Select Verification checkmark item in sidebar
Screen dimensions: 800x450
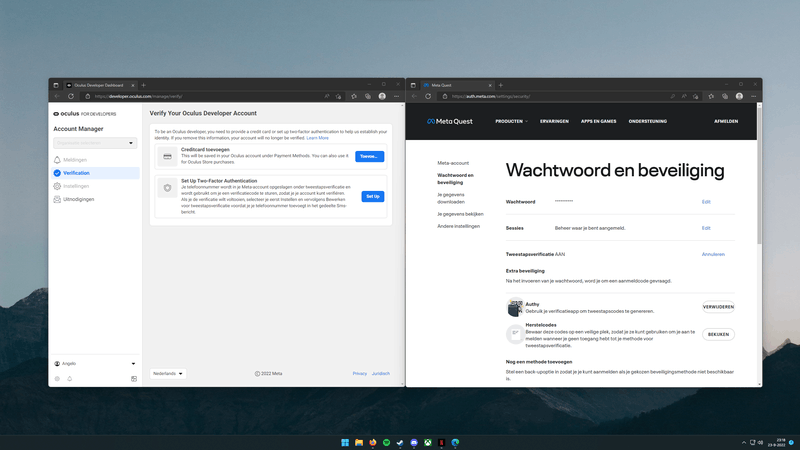pyautogui.click(x=95, y=173)
